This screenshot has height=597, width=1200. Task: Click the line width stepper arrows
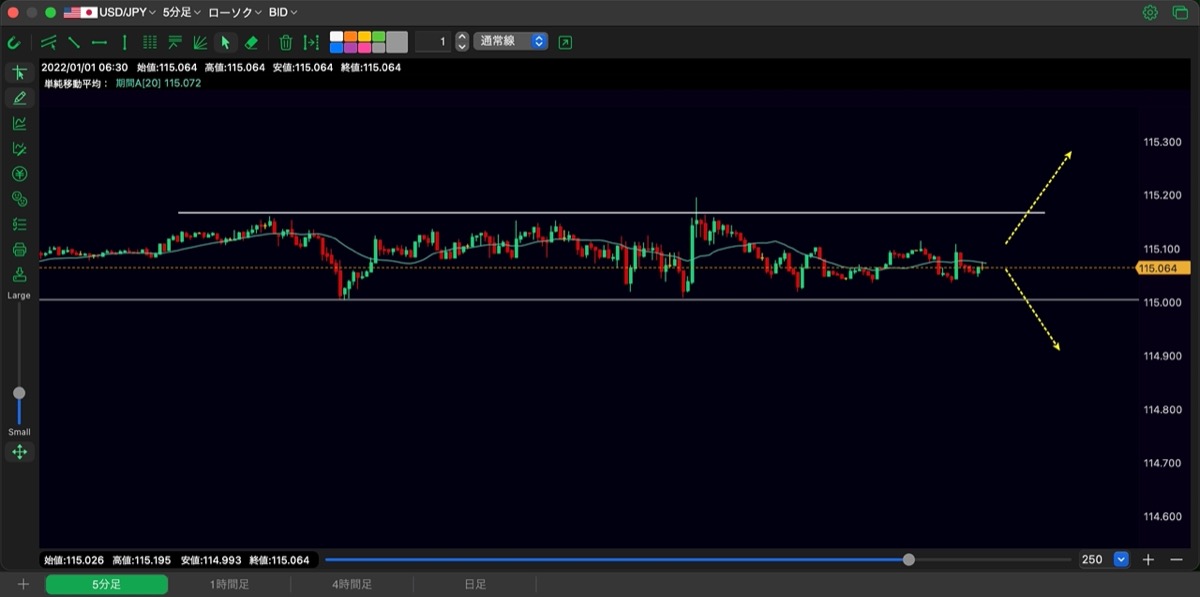461,42
